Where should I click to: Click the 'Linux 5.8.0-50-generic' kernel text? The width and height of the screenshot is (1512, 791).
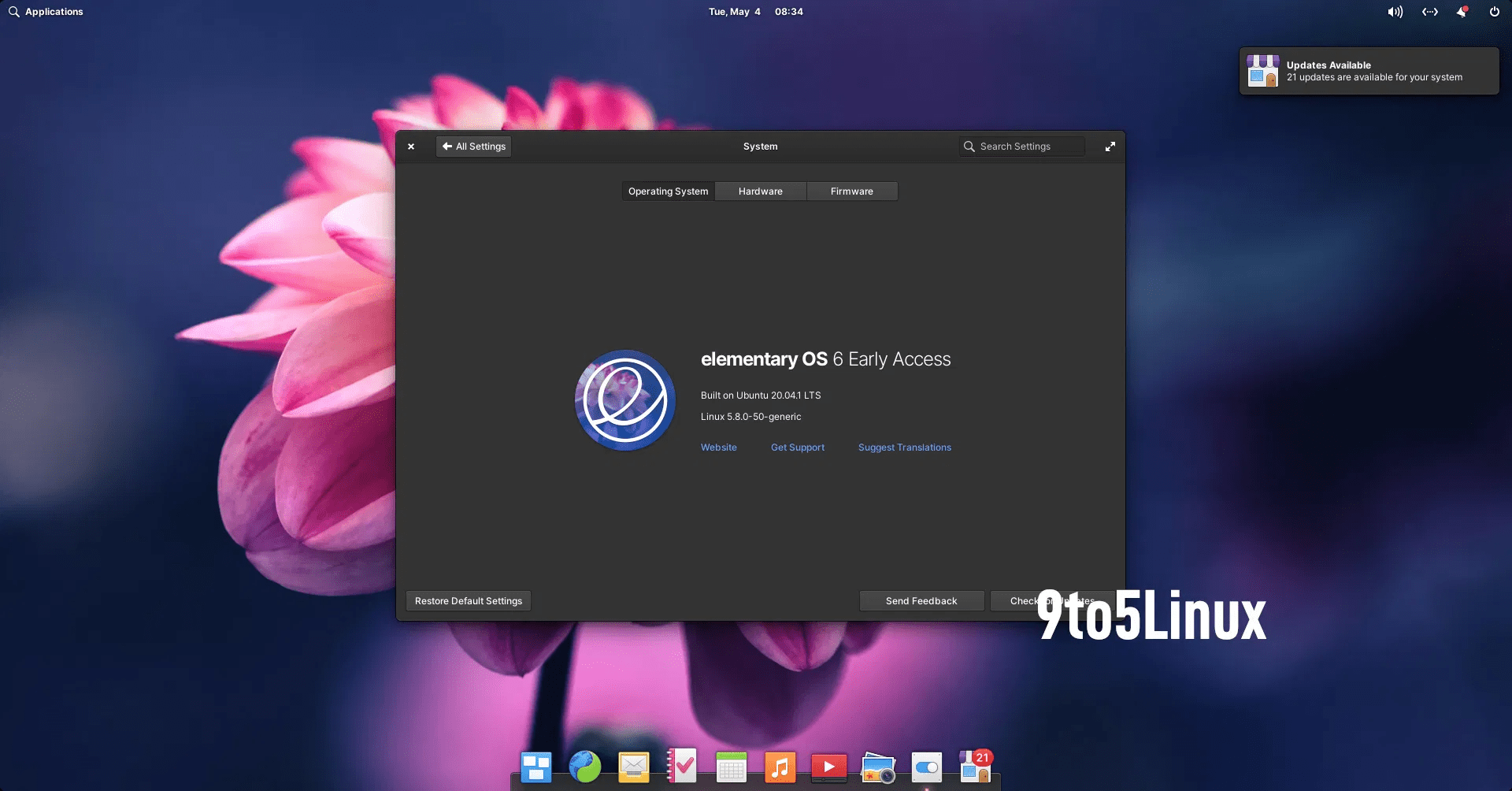tap(751, 417)
